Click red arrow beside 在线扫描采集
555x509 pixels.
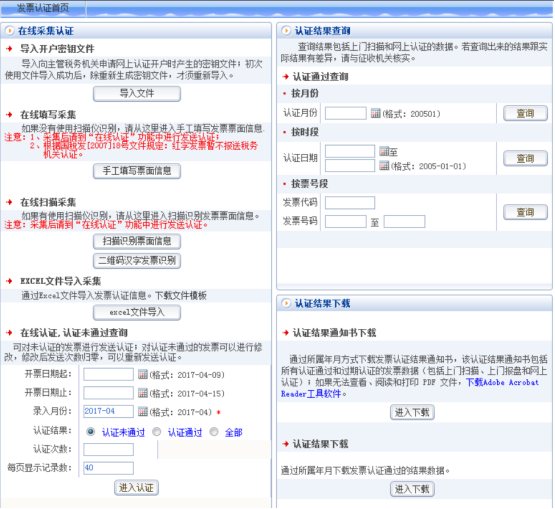(x=9, y=202)
